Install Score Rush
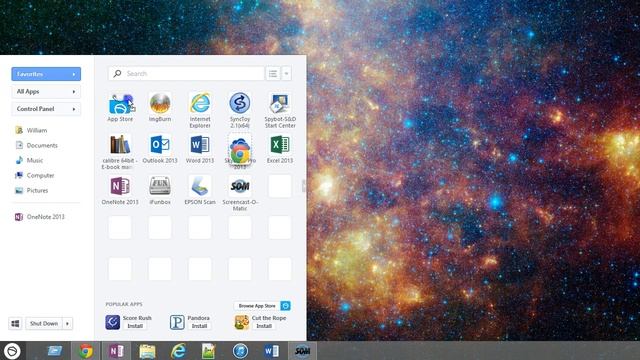Viewport: 640px width, 360px height. [135, 326]
